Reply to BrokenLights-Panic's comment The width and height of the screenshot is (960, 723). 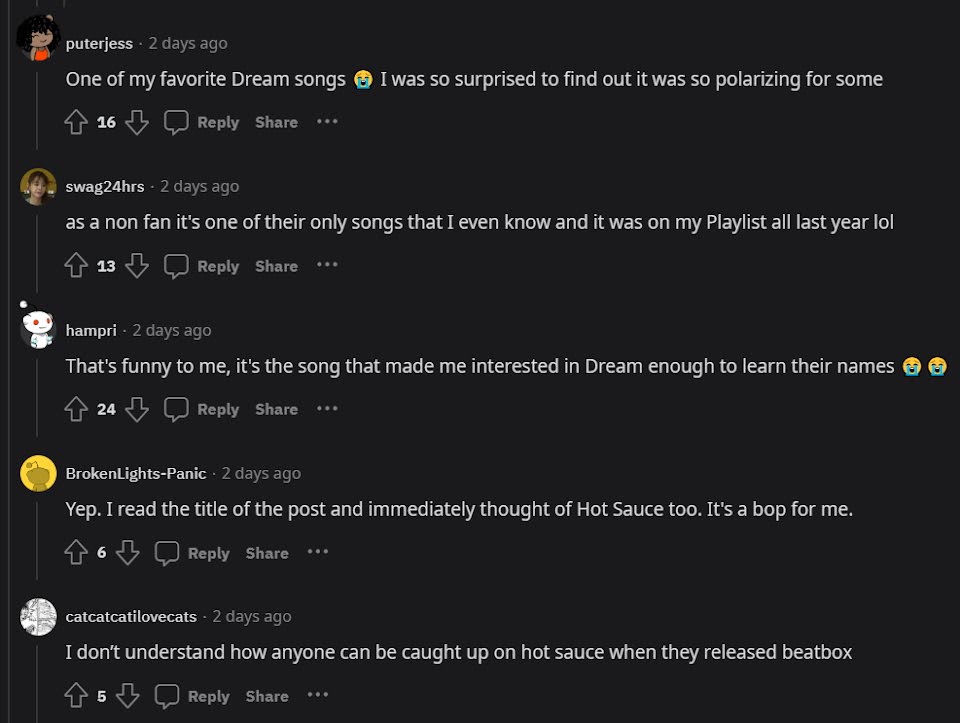pyautogui.click(x=193, y=553)
